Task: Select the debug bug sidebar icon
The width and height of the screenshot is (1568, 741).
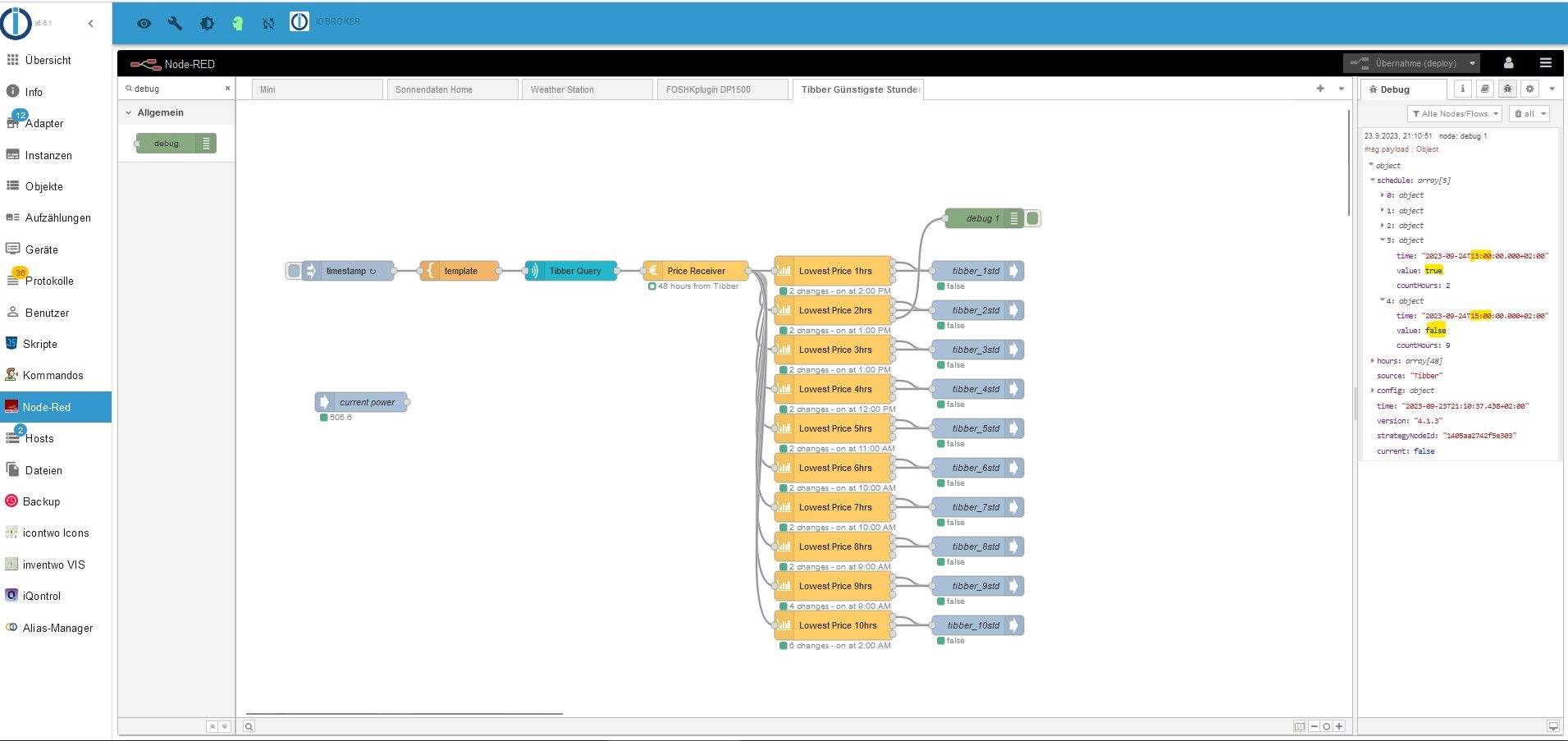Action: (x=1507, y=89)
